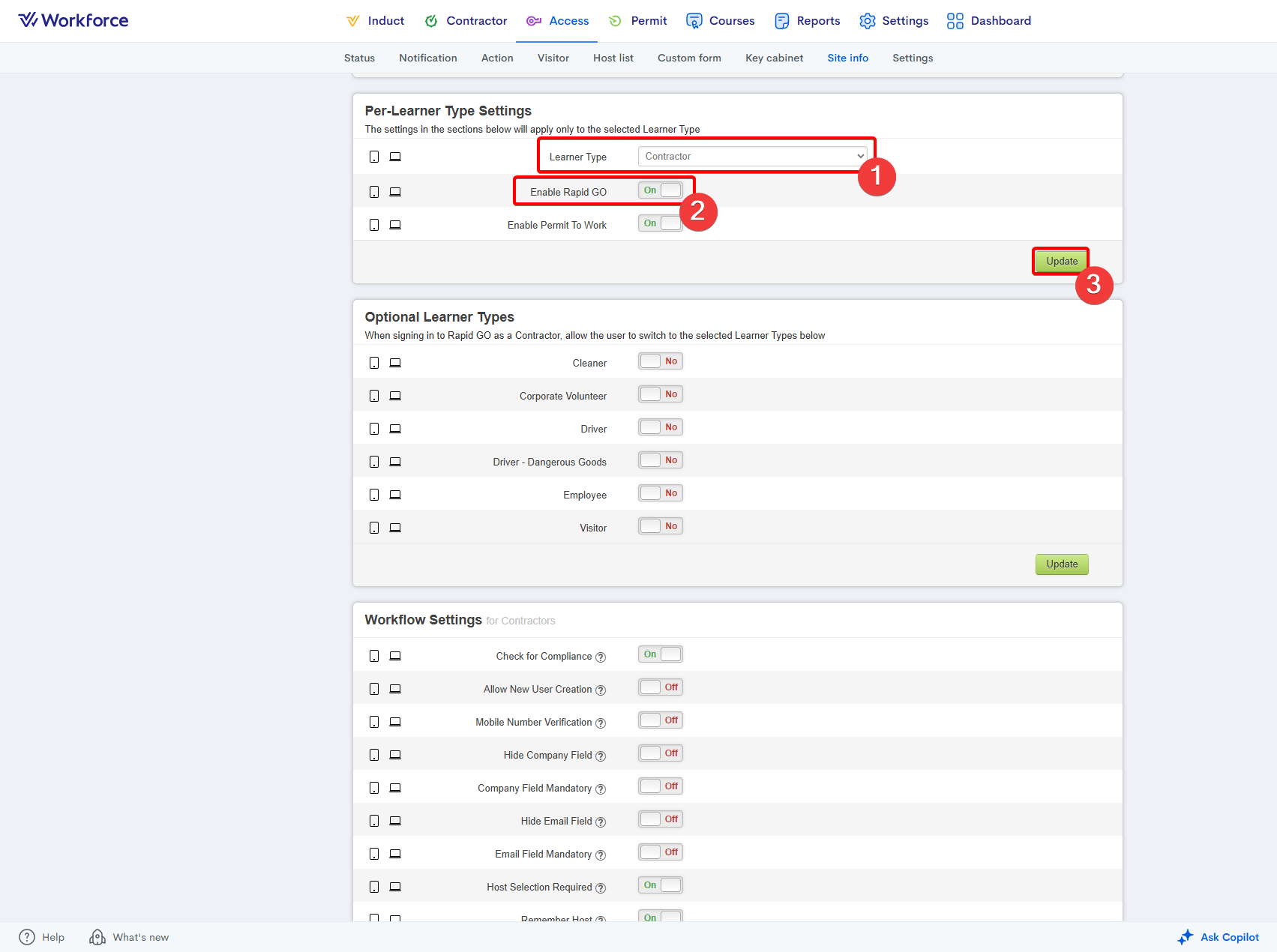Turn on Allow New User Creation

(x=660, y=687)
